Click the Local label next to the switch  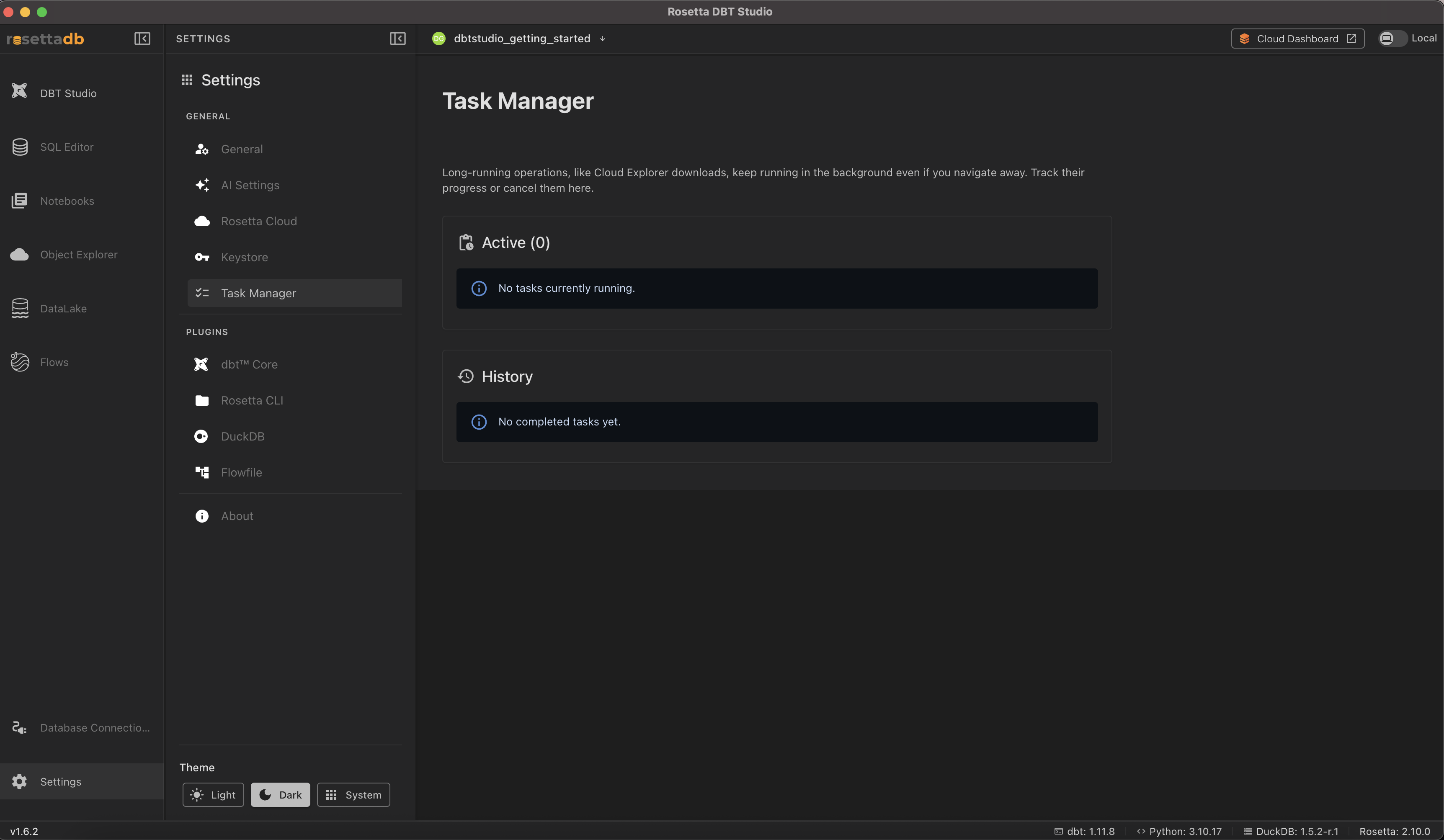pos(1424,38)
